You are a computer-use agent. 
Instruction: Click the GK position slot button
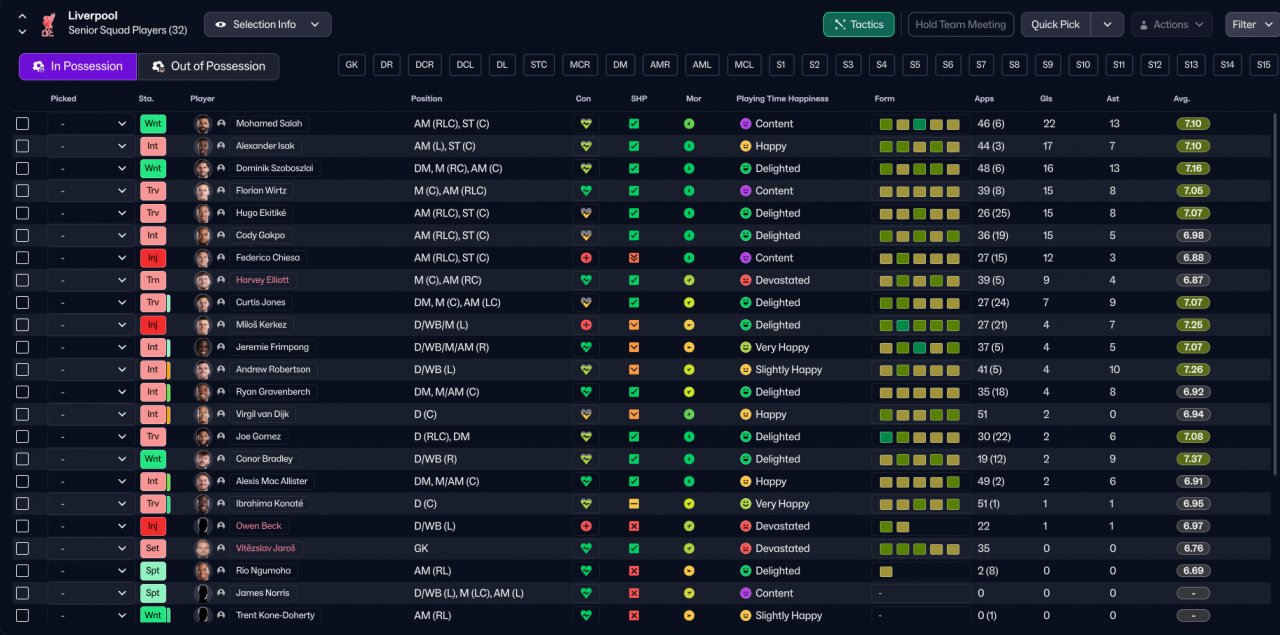pos(351,65)
